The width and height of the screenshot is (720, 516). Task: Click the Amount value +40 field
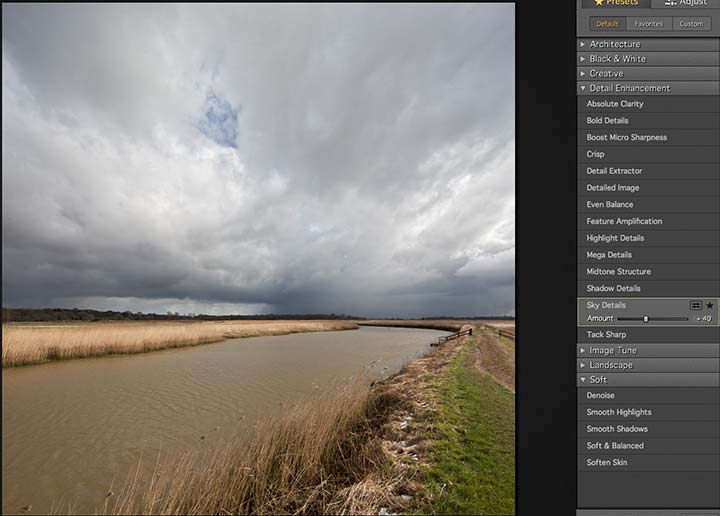click(x=704, y=319)
